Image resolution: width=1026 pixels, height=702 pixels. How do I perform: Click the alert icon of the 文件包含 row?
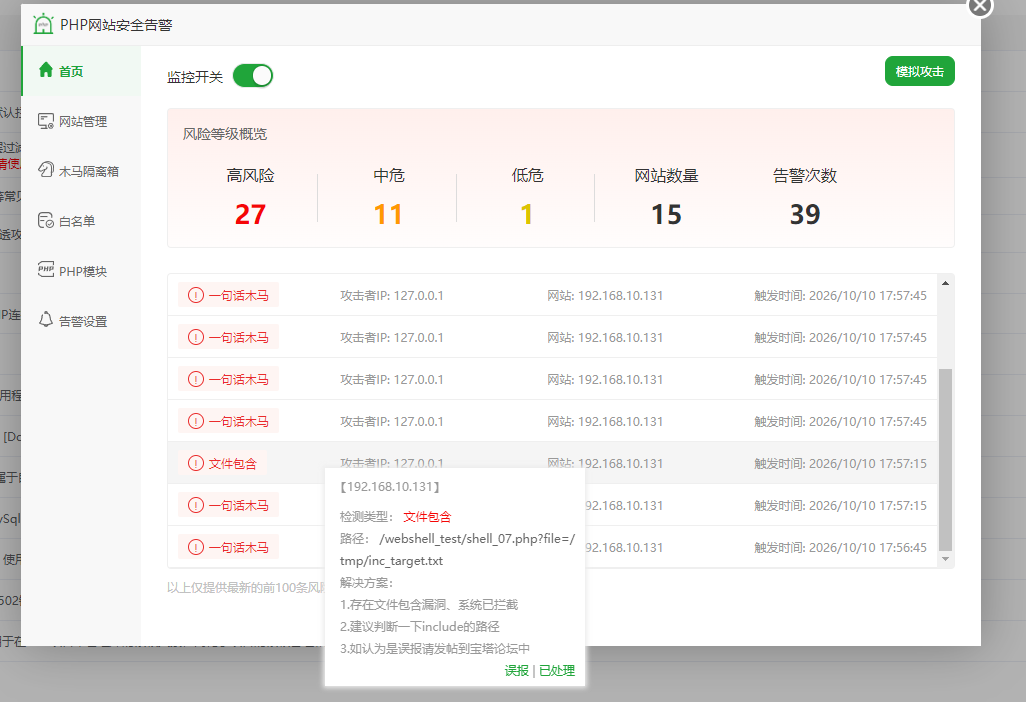click(x=195, y=463)
